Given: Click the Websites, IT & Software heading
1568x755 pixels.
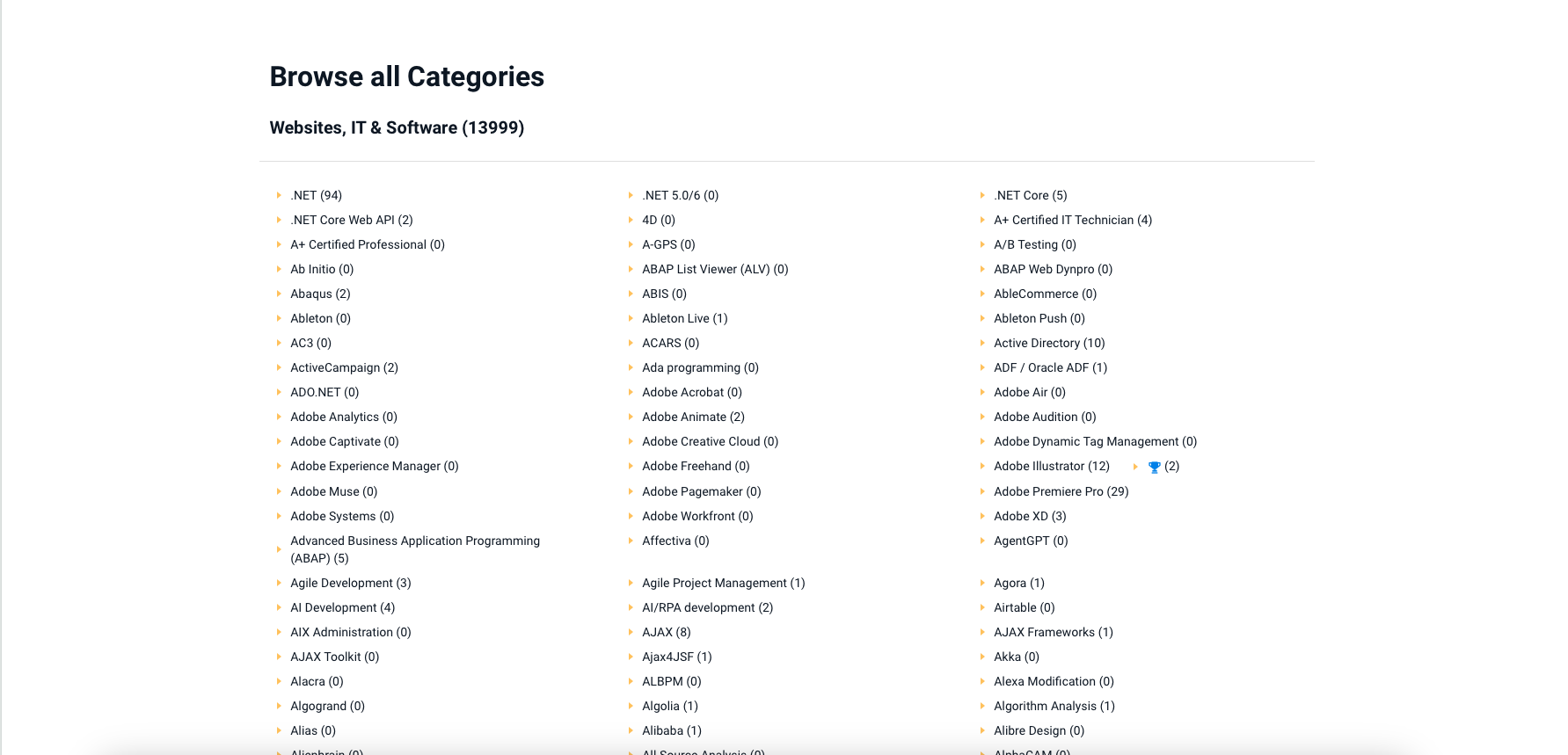Looking at the screenshot, I should (397, 127).
